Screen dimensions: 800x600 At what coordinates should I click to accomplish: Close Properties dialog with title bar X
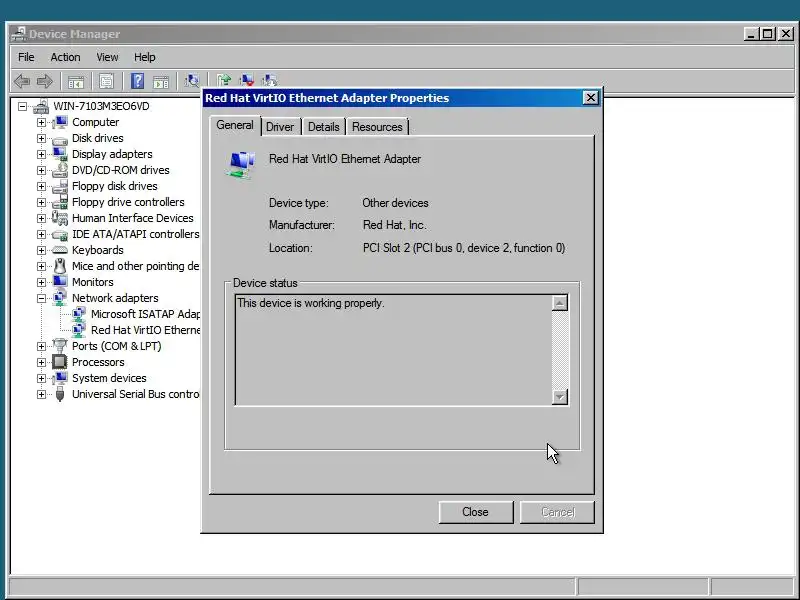[x=590, y=97]
